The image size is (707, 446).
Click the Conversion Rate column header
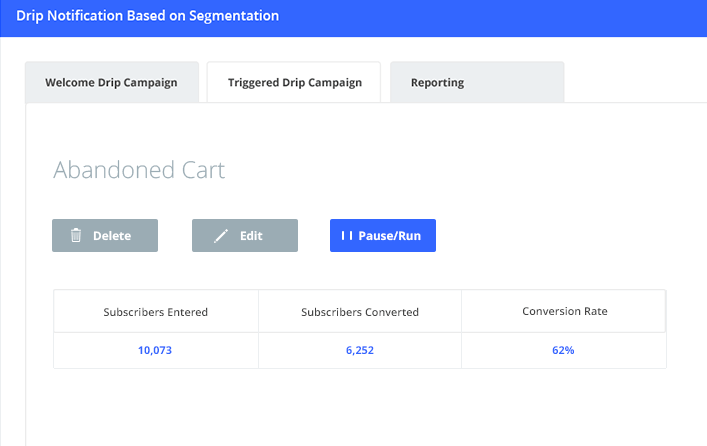564,312
